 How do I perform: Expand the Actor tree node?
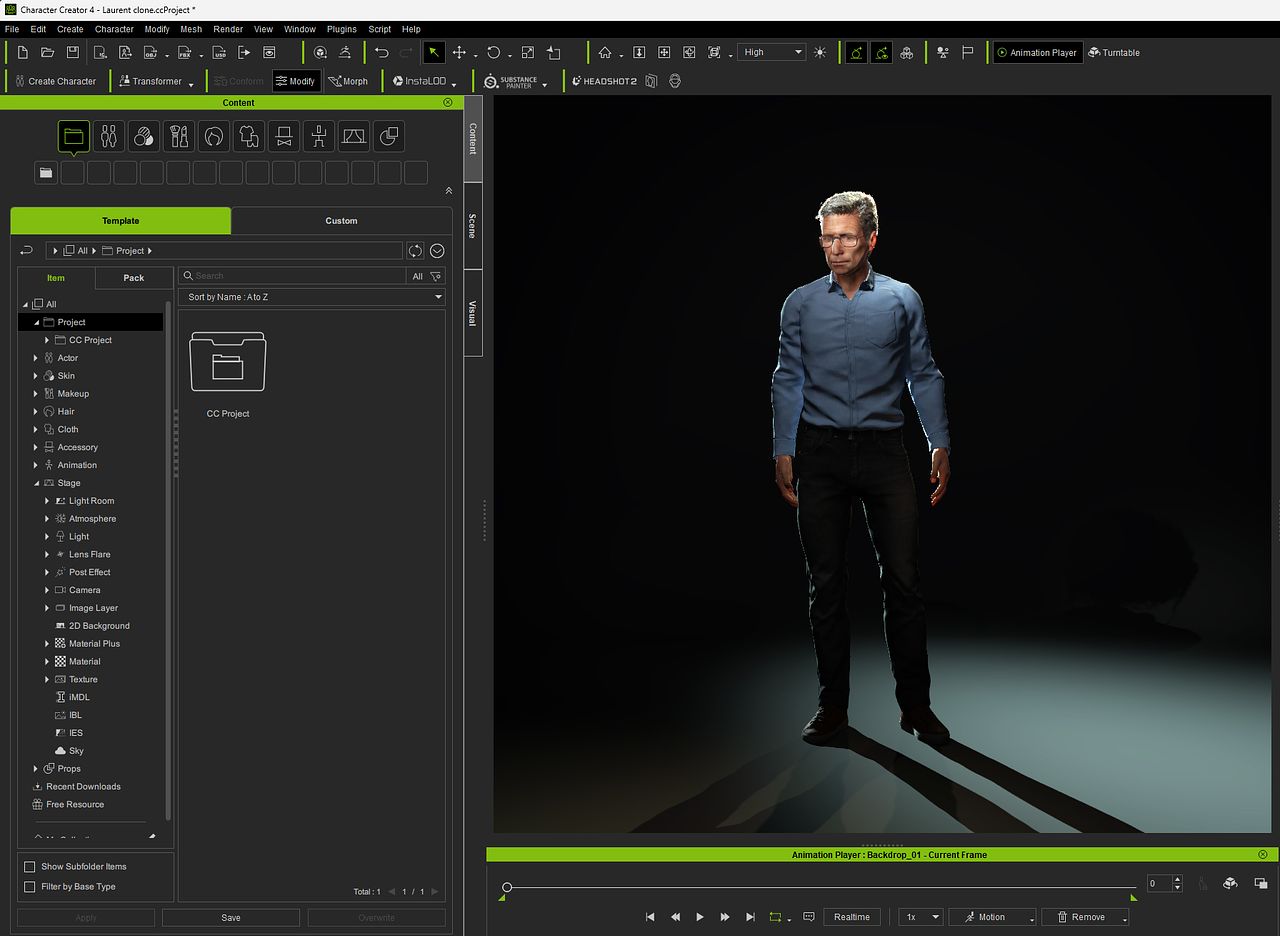[x=36, y=358]
